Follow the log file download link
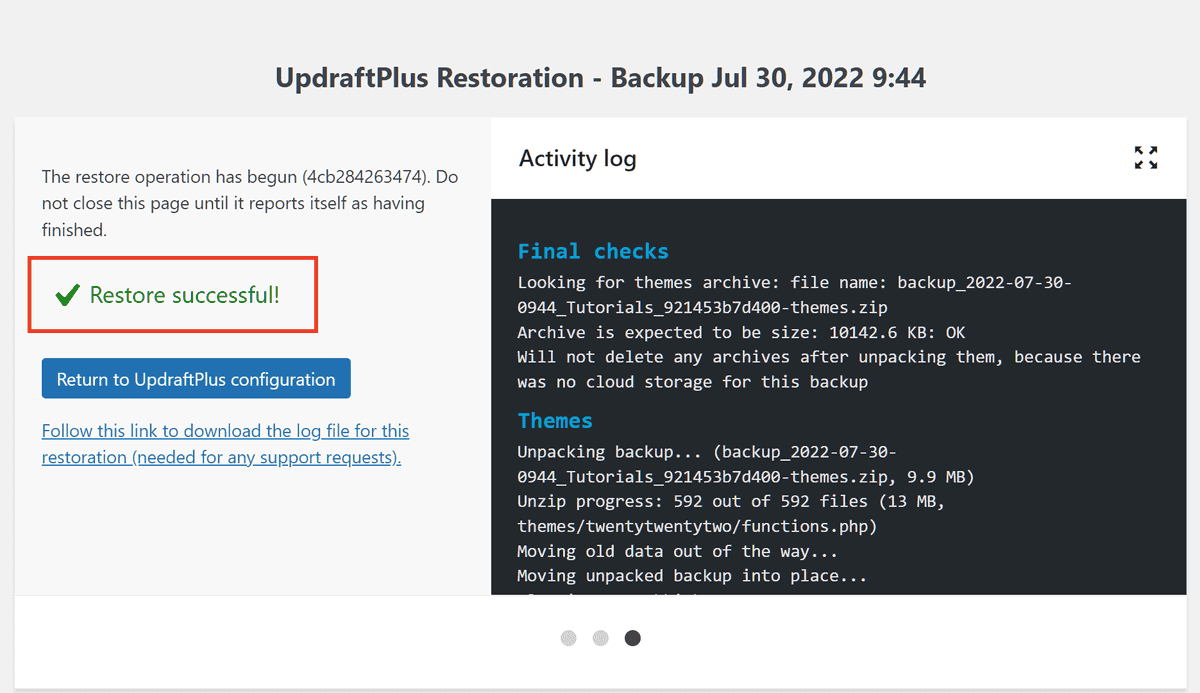The width and height of the screenshot is (1200, 693). tap(224, 443)
